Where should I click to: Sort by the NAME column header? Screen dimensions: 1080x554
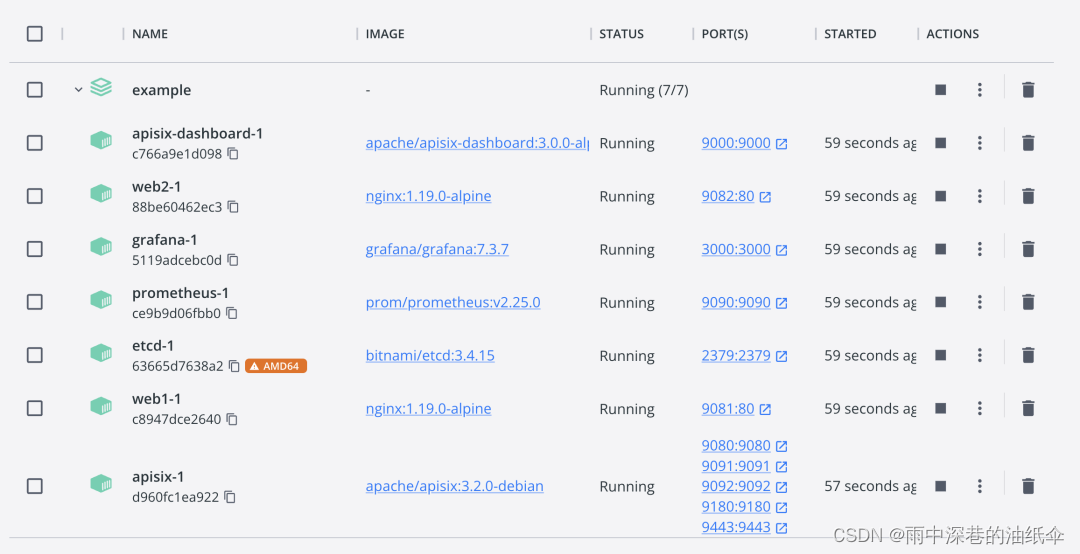pyautogui.click(x=150, y=34)
